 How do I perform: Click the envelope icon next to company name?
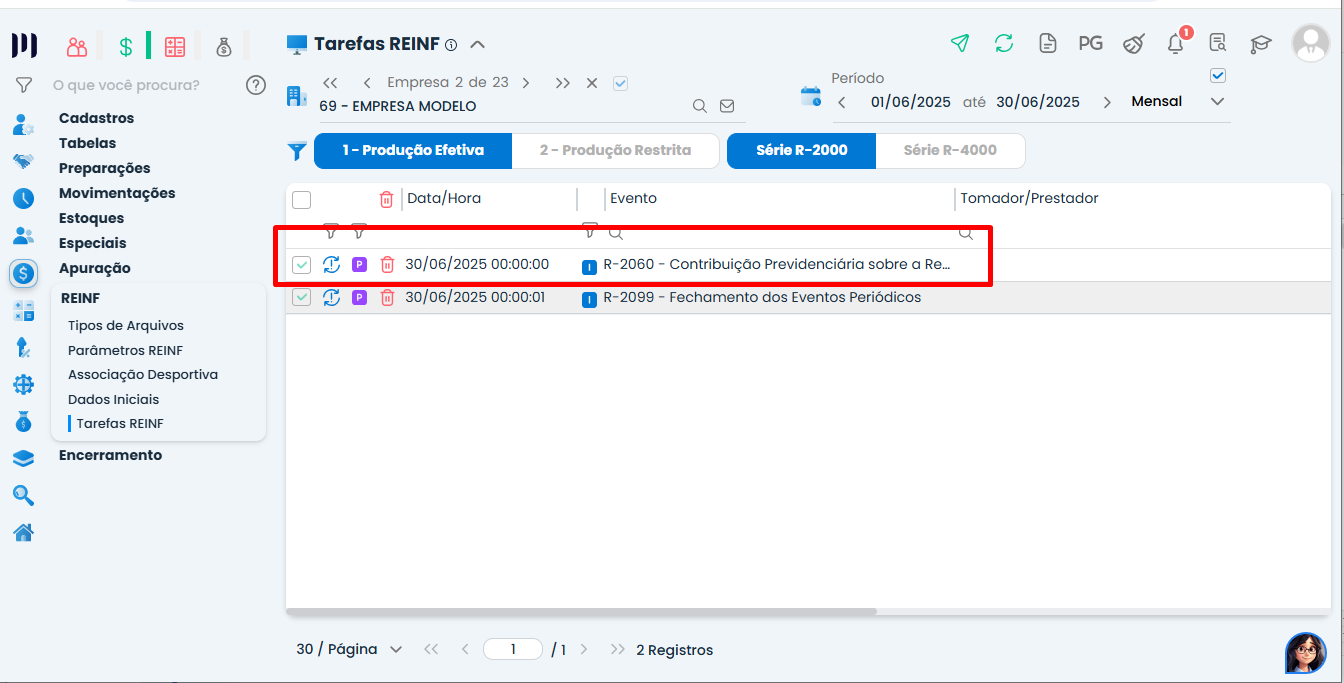click(727, 106)
